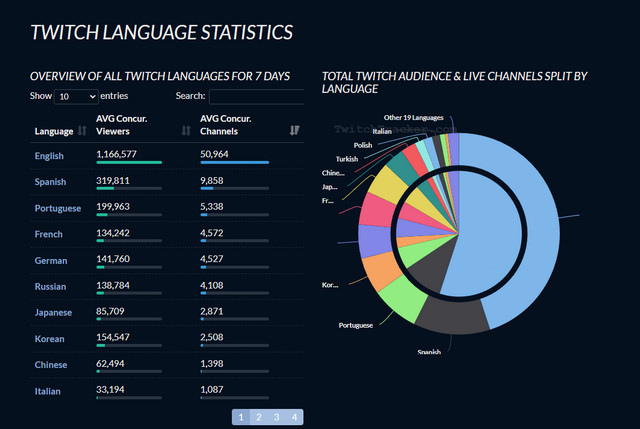The image size is (640, 429).
Task: Click Spanish channels value 9,858
Action: tap(212, 180)
